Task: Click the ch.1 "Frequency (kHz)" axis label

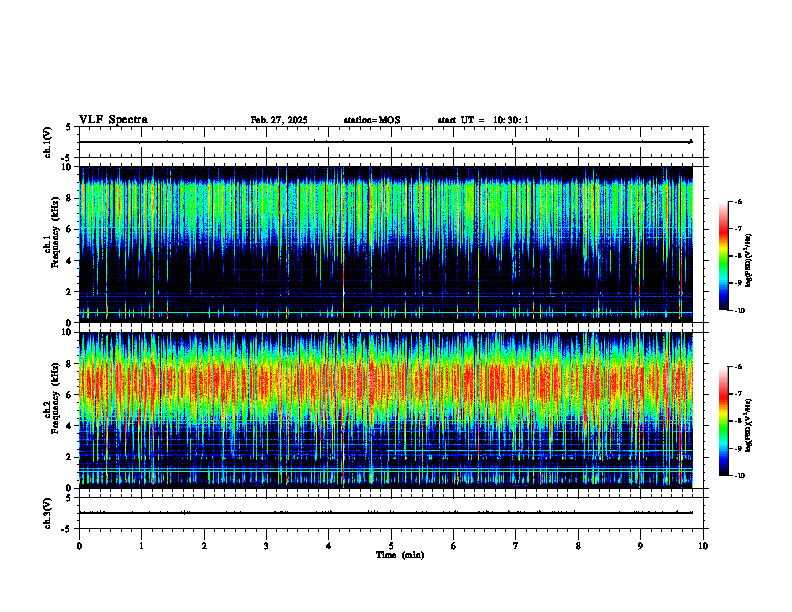Action: pos(55,232)
